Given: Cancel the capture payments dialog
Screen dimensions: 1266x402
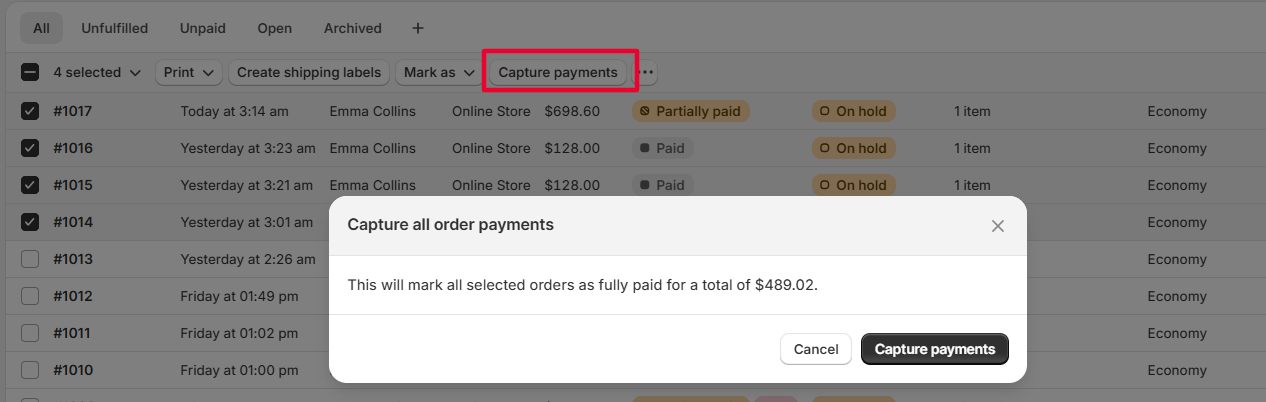Looking at the screenshot, I should [815, 349].
